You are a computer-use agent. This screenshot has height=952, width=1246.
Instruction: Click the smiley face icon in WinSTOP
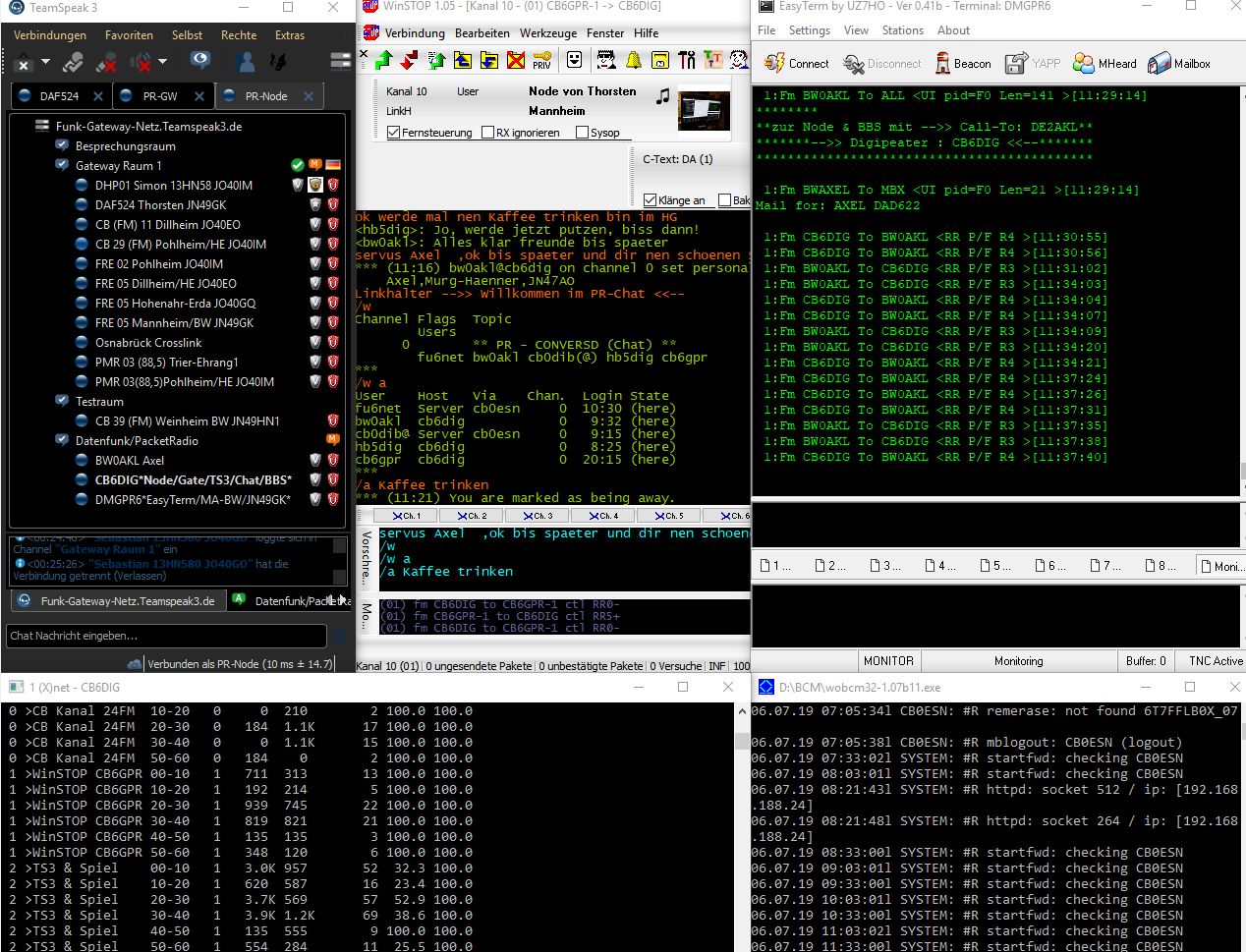(x=575, y=61)
